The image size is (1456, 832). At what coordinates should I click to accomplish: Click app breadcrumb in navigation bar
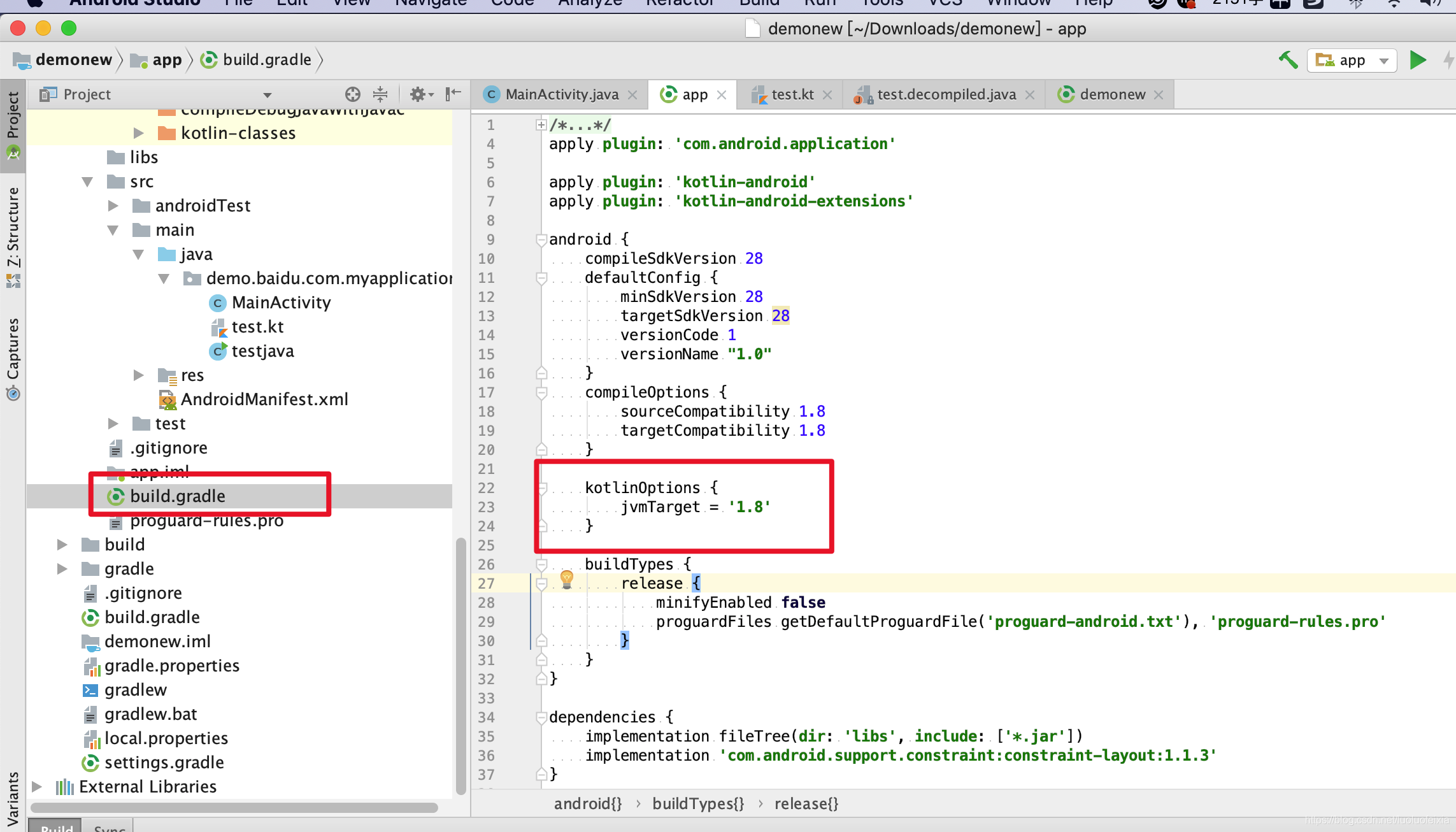[x=156, y=60]
